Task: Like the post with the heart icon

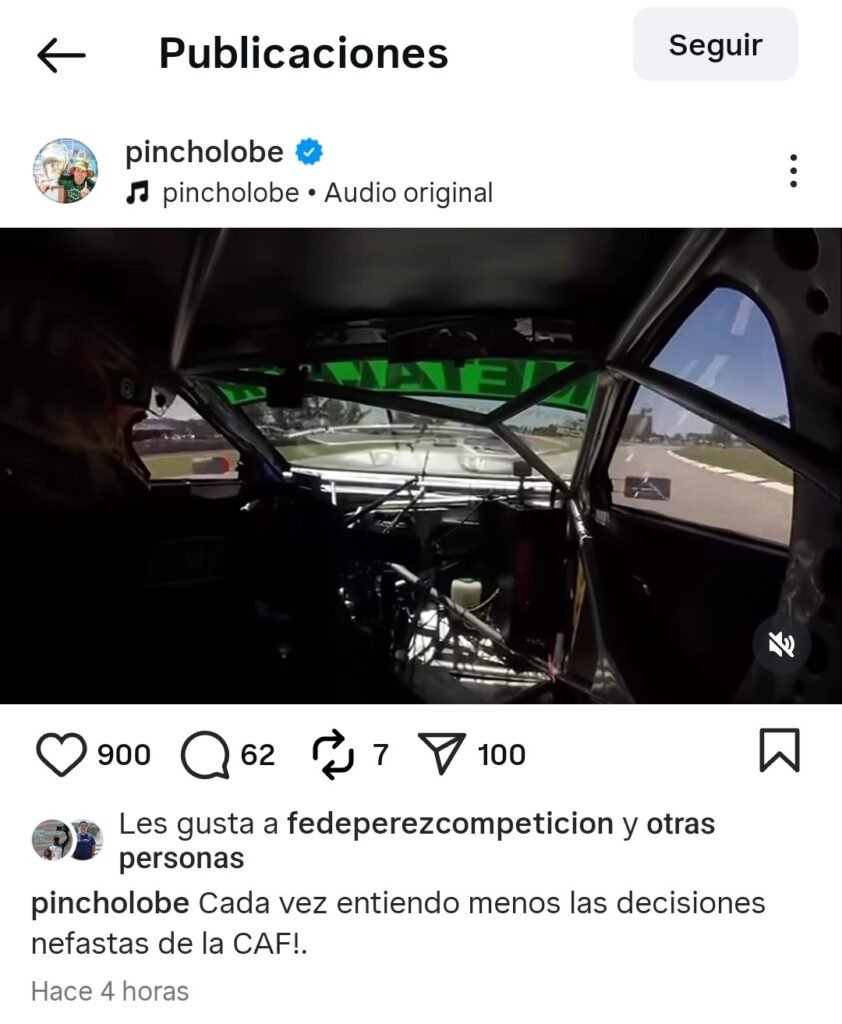Action: click(x=60, y=754)
